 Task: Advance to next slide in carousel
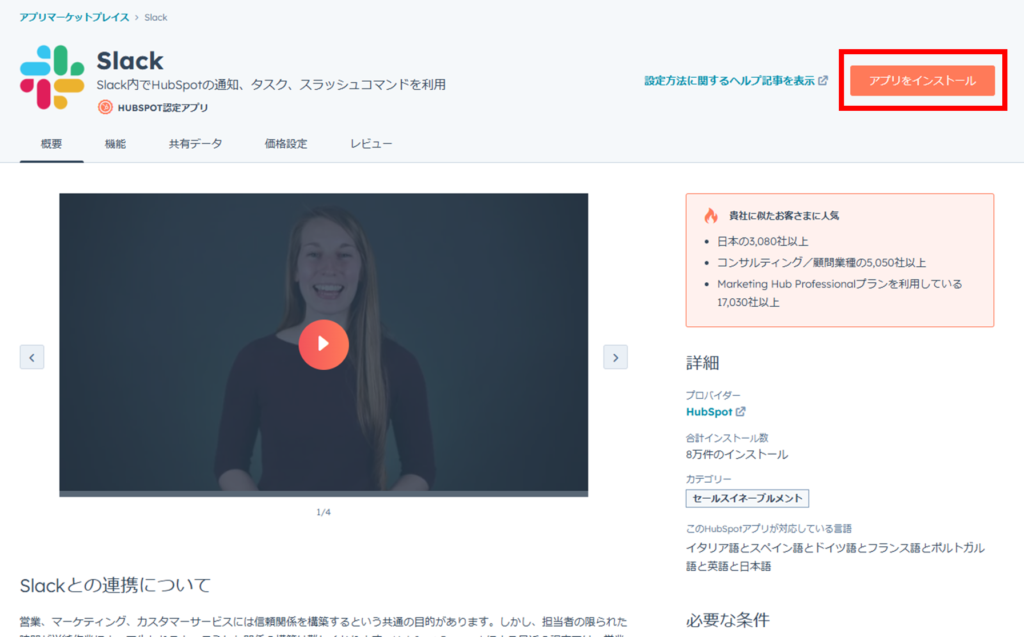pos(615,357)
